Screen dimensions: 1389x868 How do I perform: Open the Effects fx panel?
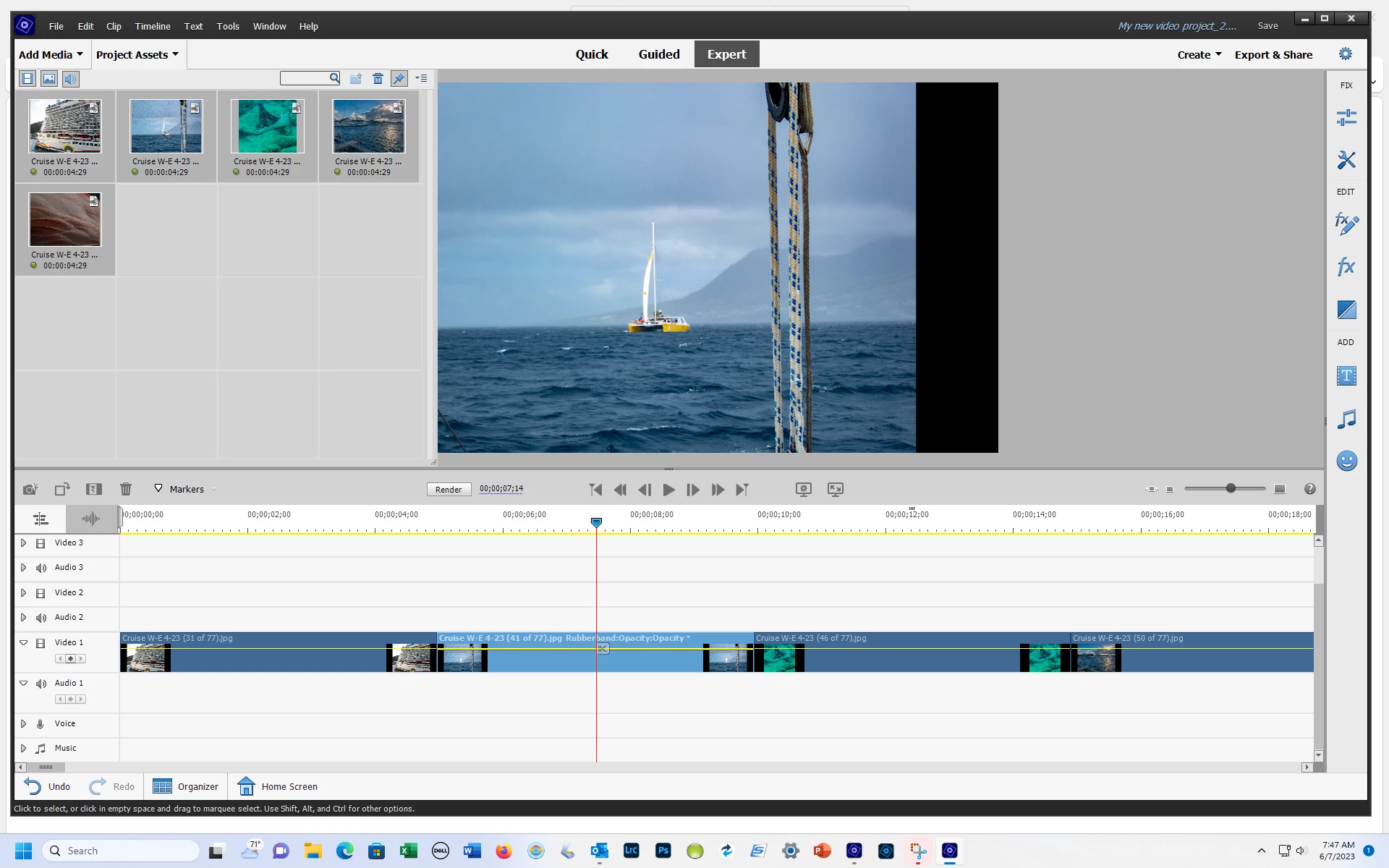[1346, 266]
